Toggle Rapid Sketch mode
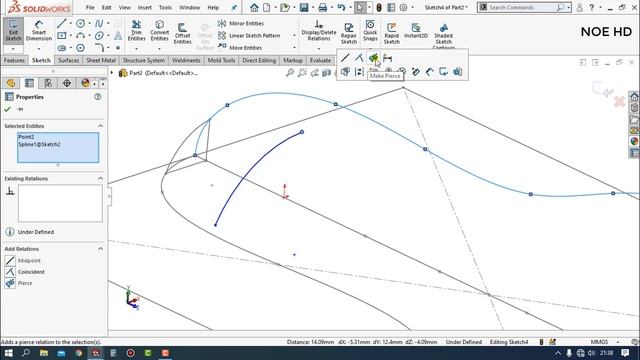The image size is (640, 360). (391, 32)
